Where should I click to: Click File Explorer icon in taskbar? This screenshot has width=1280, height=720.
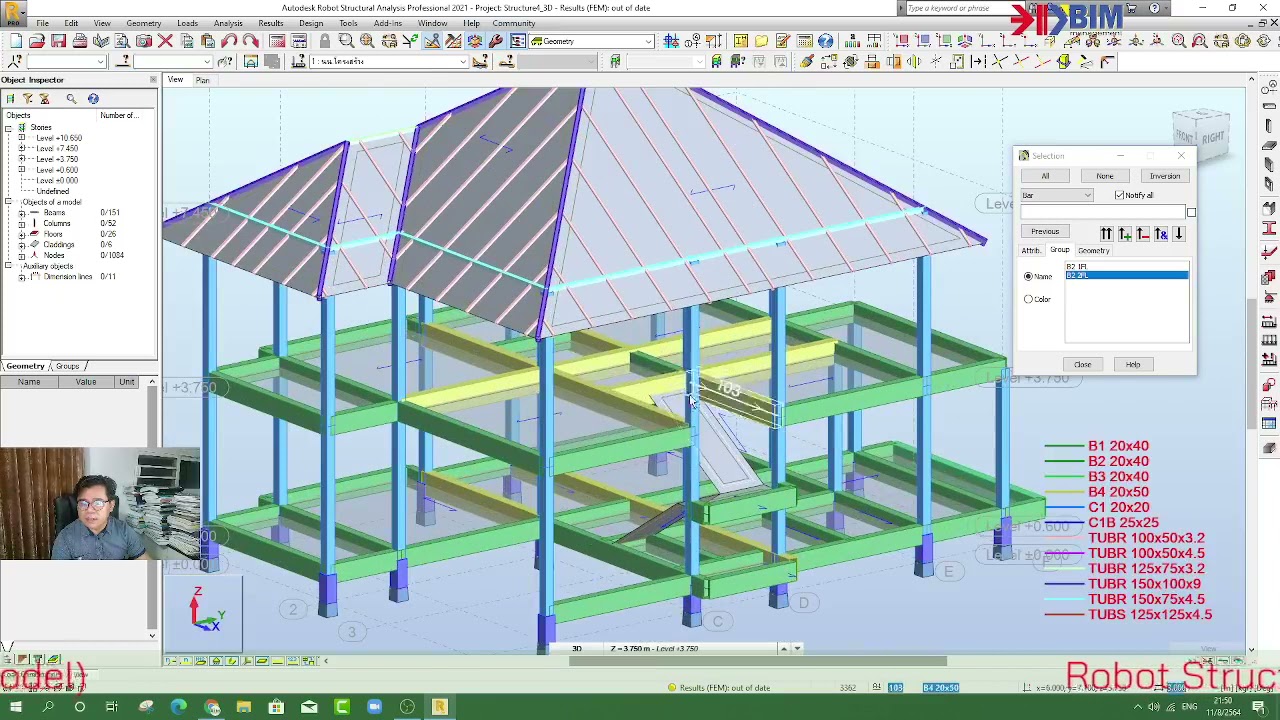pyautogui.click(x=244, y=708)
